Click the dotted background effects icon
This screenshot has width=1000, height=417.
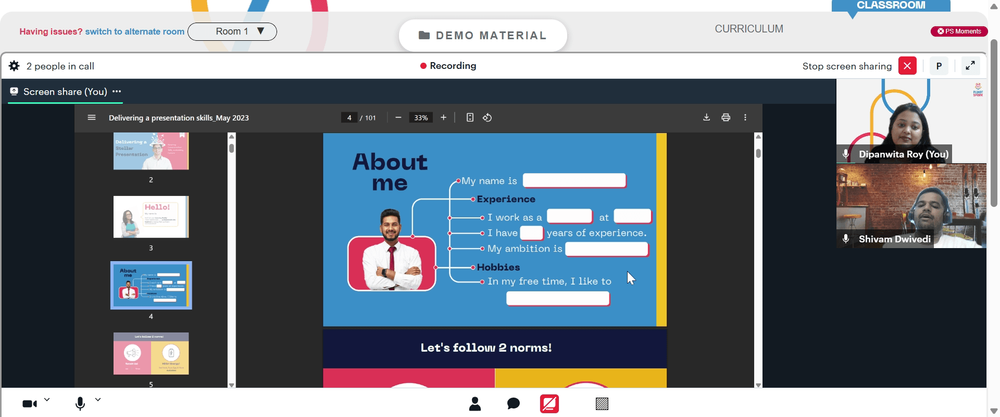click(x=601, y=404)
